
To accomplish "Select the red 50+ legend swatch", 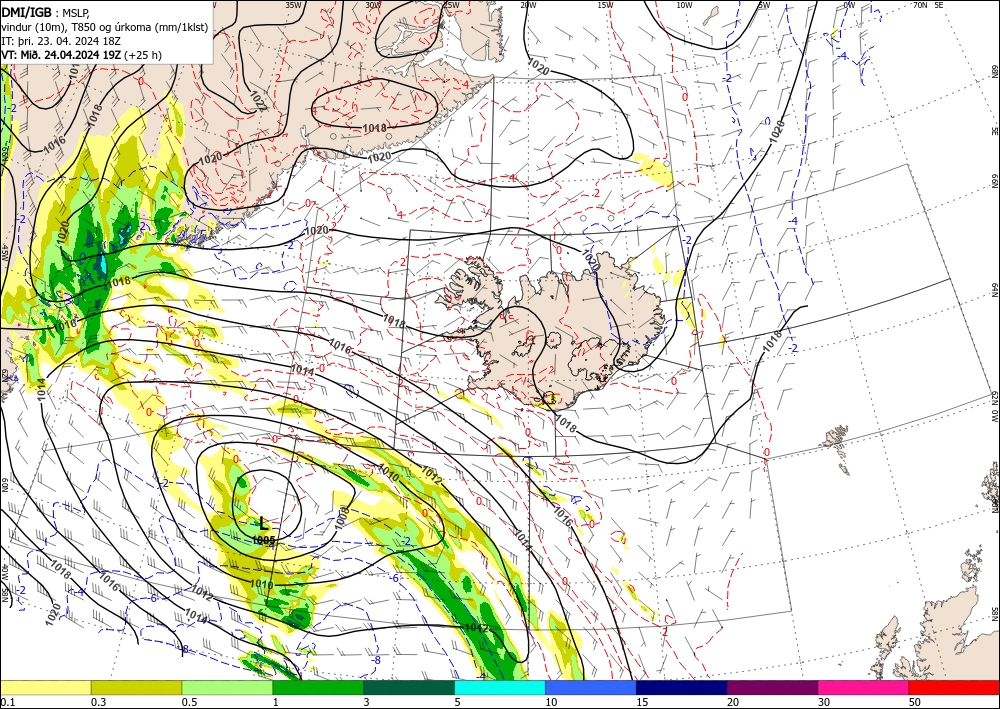I will pyautogui.click(x=954, y=687).
